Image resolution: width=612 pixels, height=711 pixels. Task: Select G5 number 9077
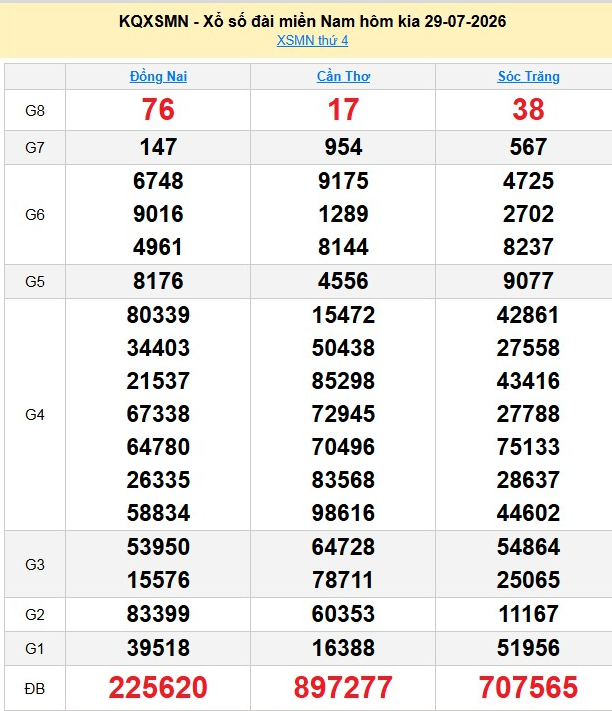pyautogui.click(x=529, y=281)
